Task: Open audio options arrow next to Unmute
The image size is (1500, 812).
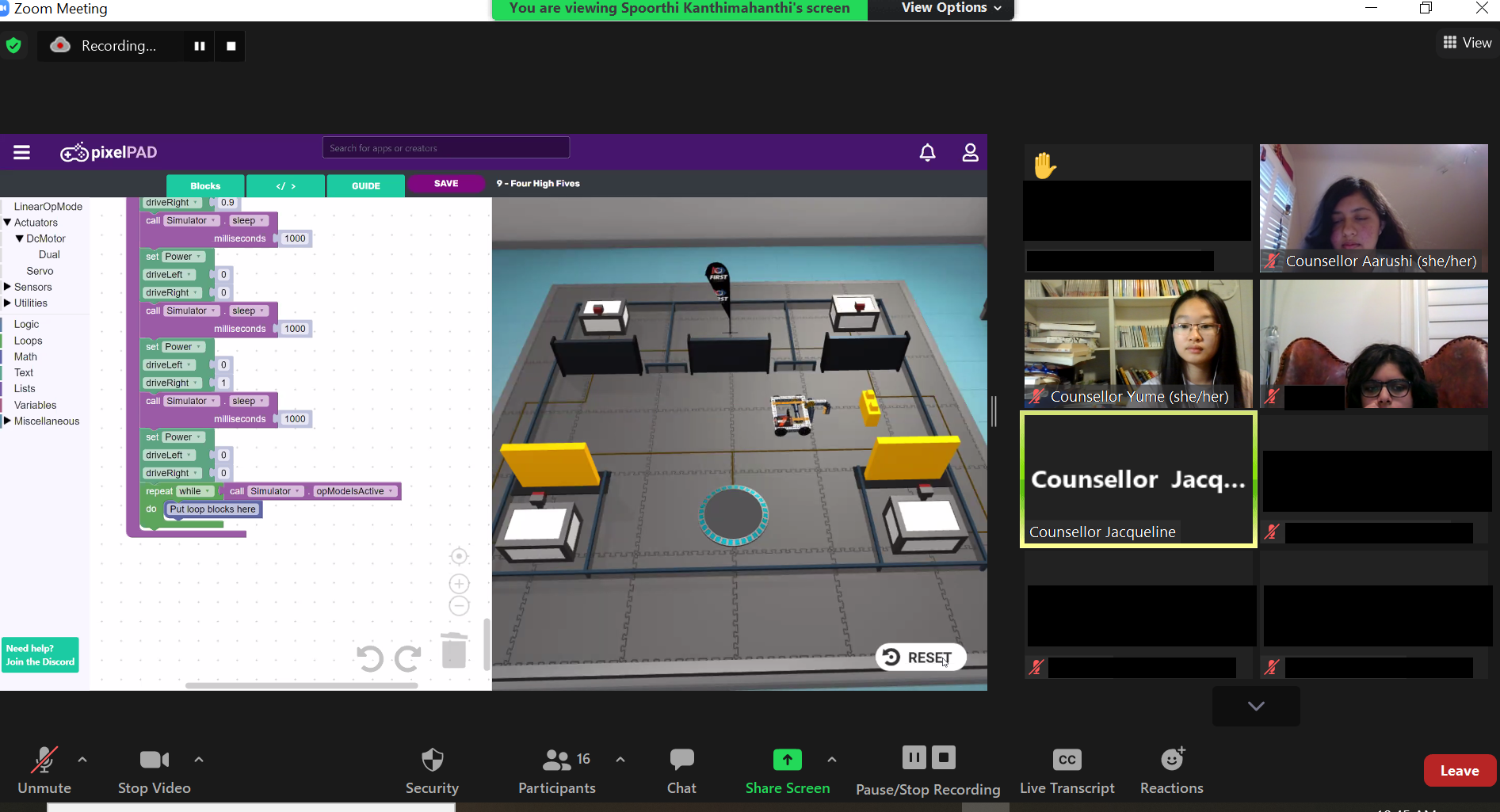Action: (x=82, y=760)
